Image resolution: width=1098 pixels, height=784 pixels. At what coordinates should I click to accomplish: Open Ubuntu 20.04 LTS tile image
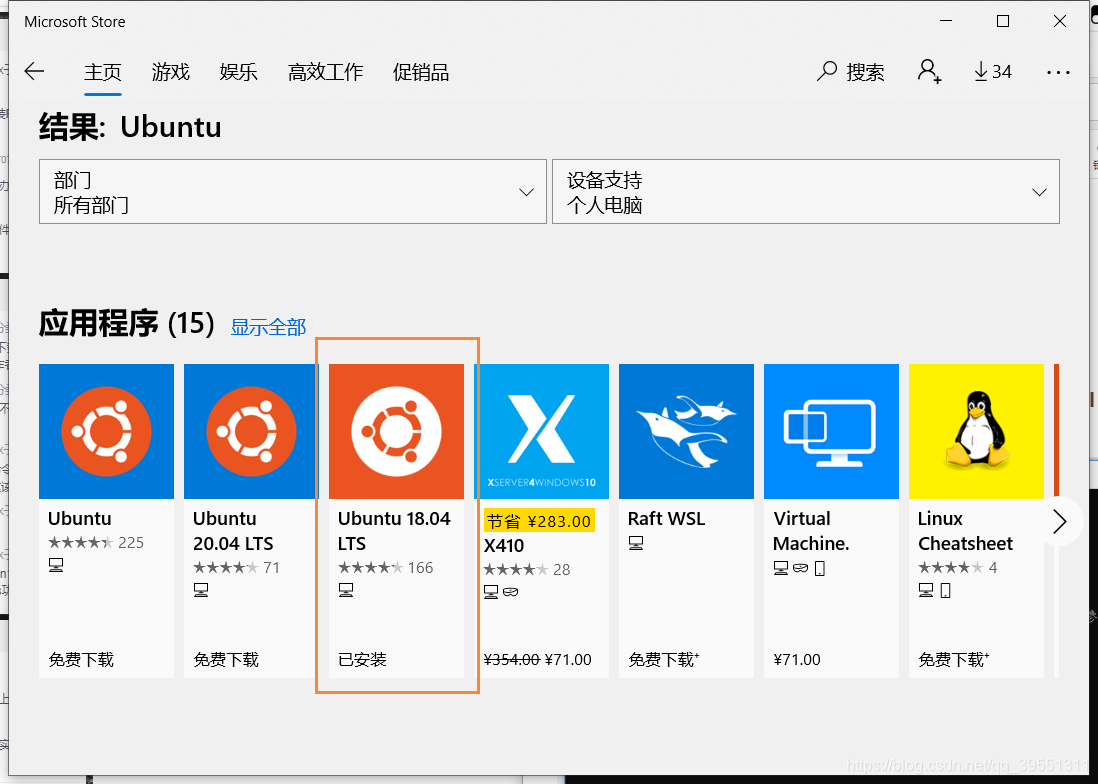tap(251, 431)
